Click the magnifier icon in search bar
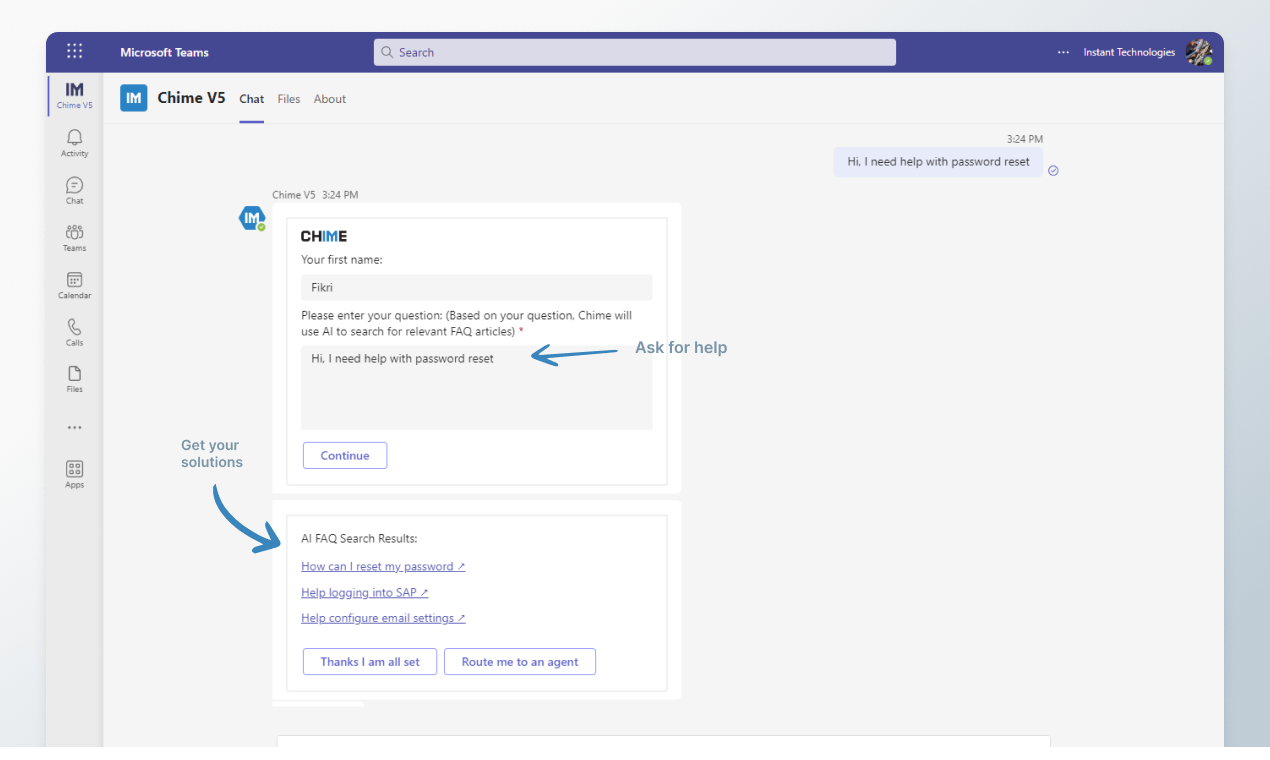 pos(387,52)
